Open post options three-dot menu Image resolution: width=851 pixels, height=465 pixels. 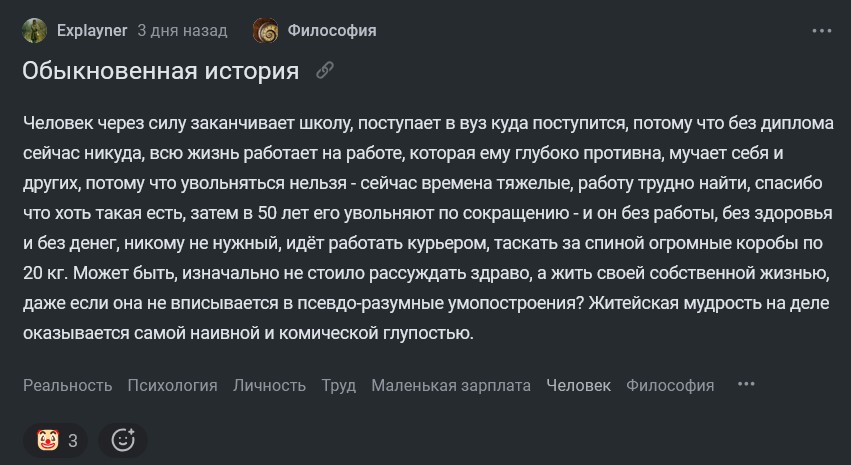pos(822,31)
